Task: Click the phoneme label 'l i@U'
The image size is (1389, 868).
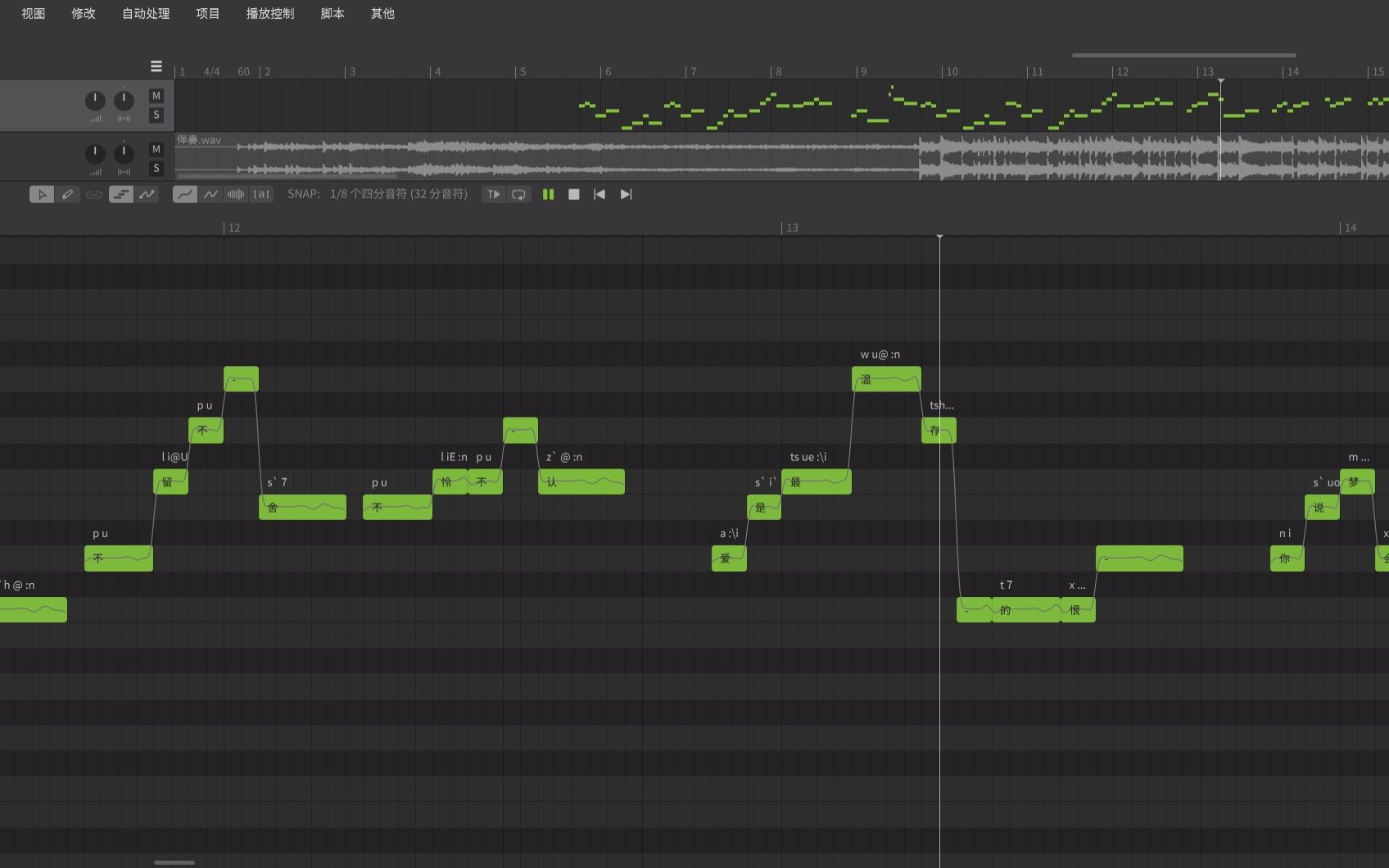Action: 174,457
